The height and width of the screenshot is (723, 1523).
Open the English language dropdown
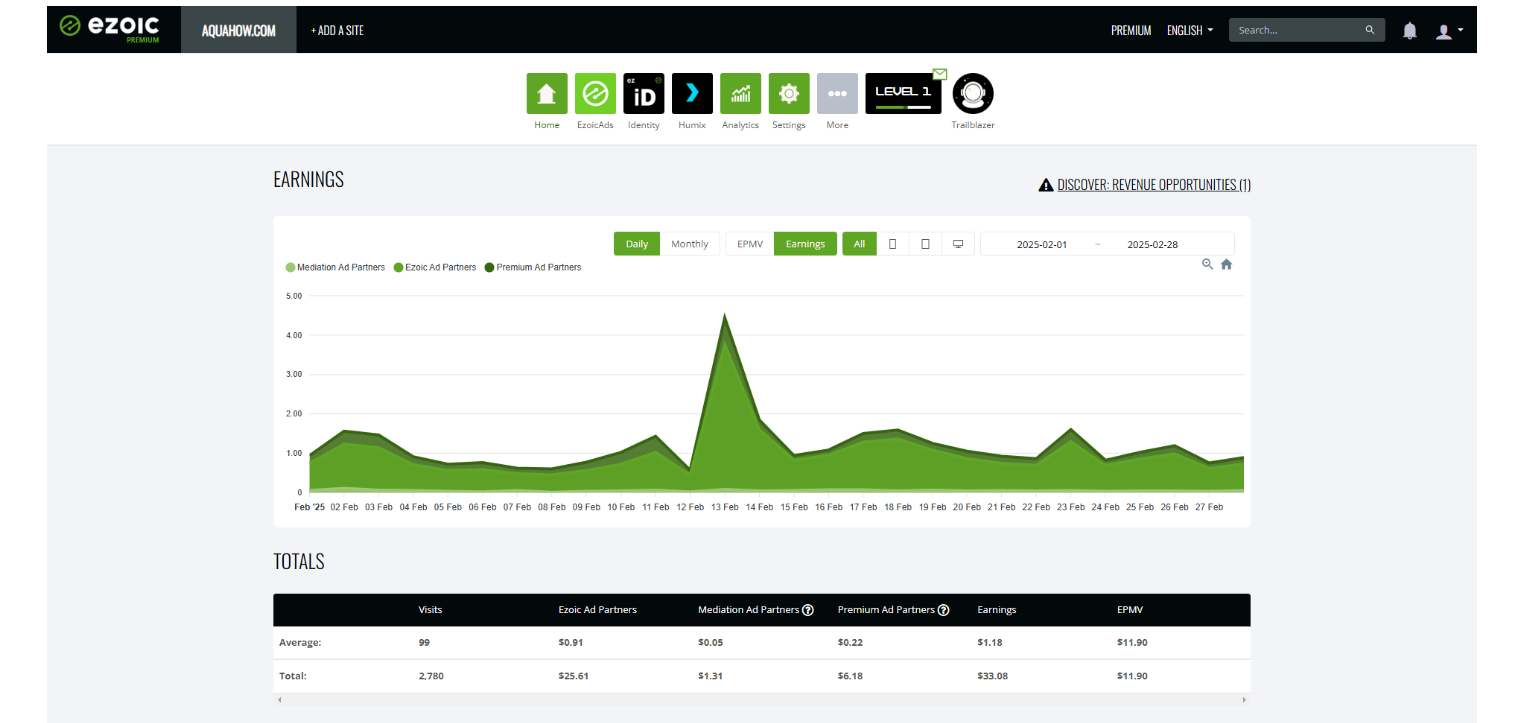(1190, 30)
